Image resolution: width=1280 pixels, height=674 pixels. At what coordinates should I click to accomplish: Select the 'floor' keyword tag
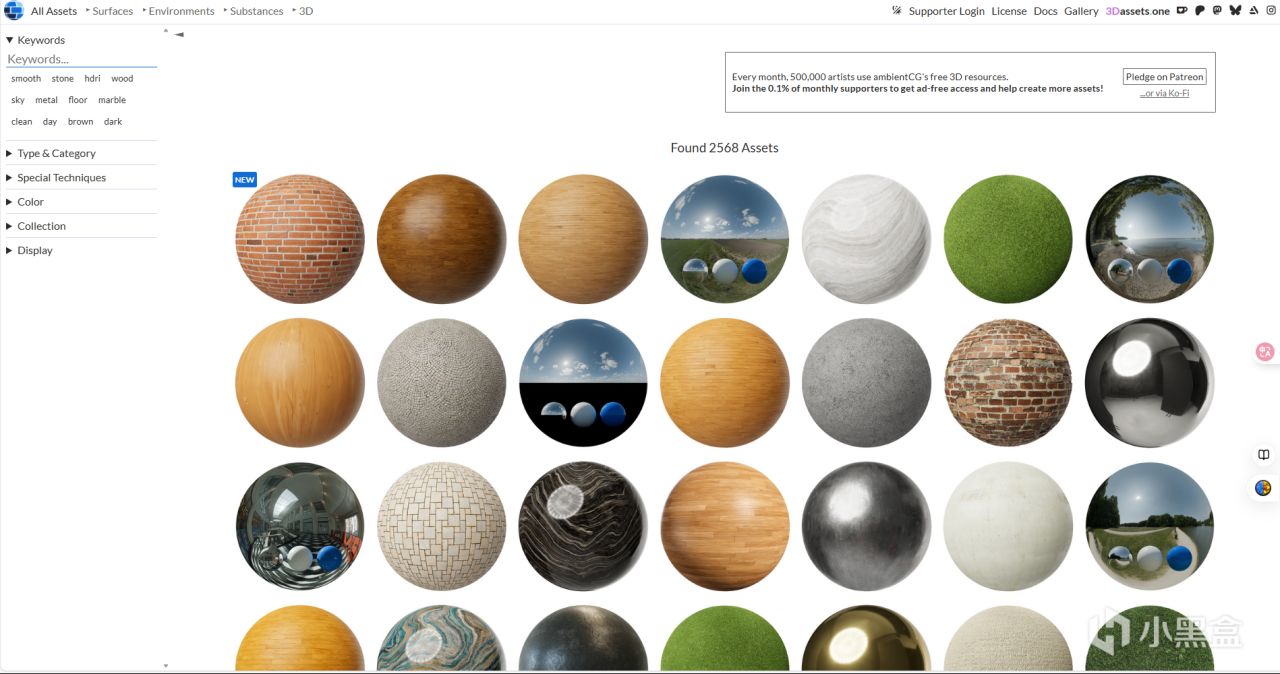click(x=78, y=100)
